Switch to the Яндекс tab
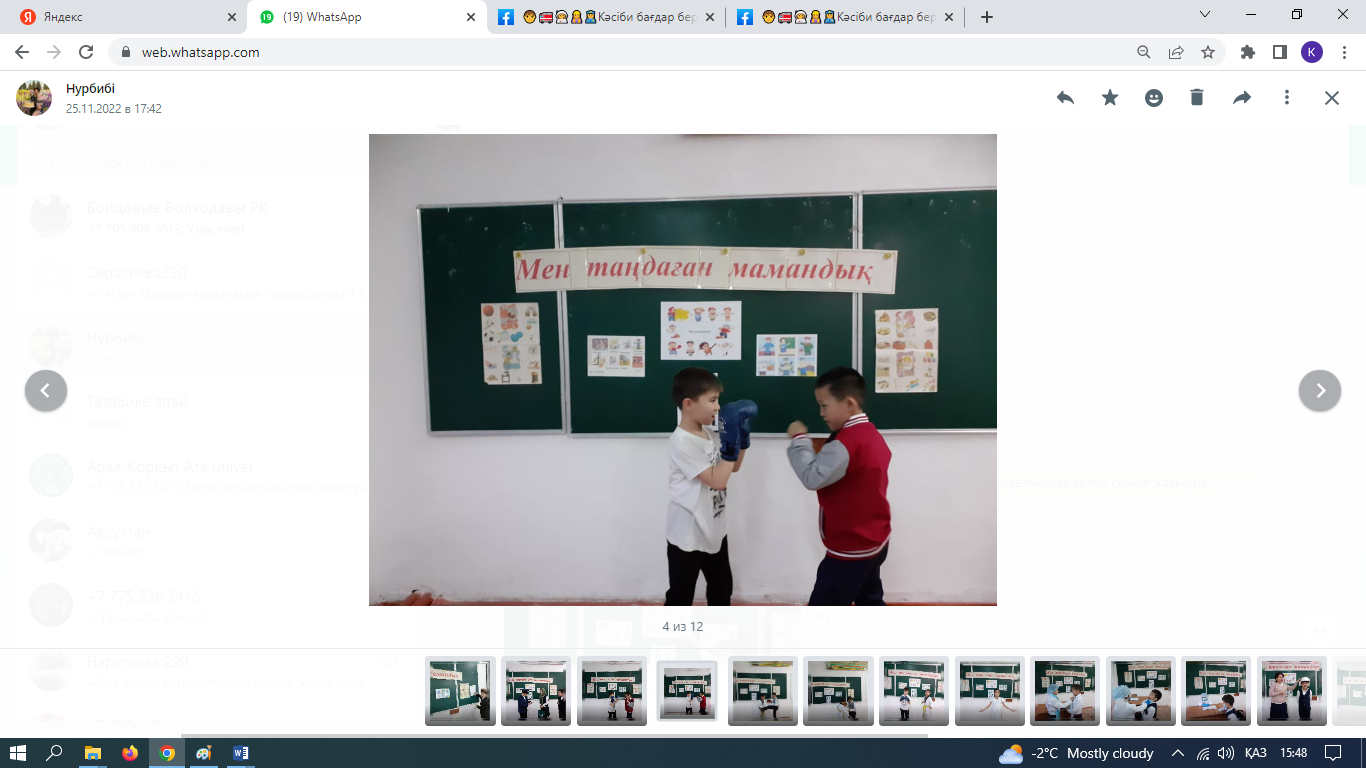This screenshot has height=768, width=1366. 127,17
